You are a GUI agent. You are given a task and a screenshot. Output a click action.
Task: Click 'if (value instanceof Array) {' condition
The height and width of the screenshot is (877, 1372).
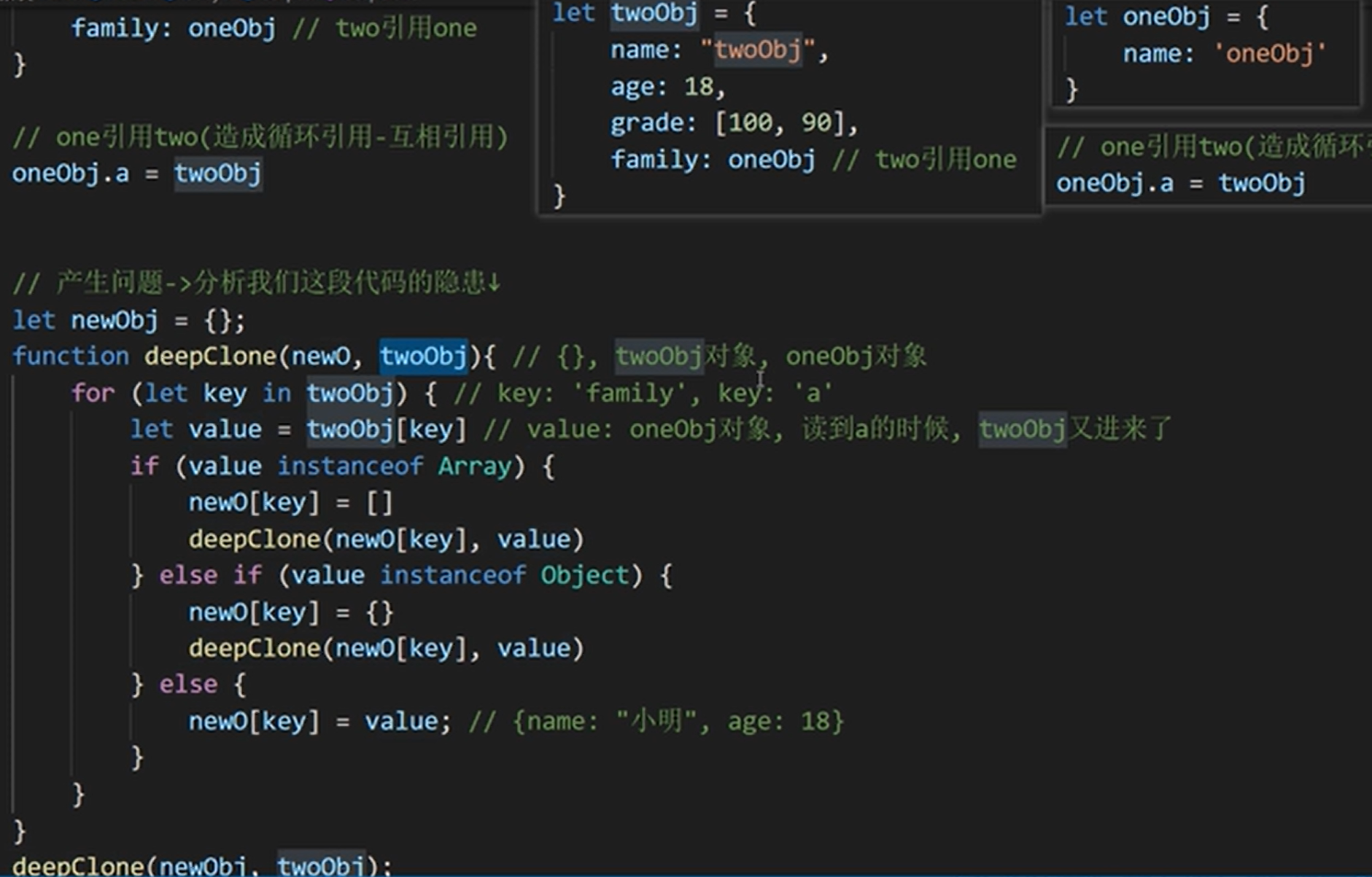pyautogui.click(x=342, y=466)
